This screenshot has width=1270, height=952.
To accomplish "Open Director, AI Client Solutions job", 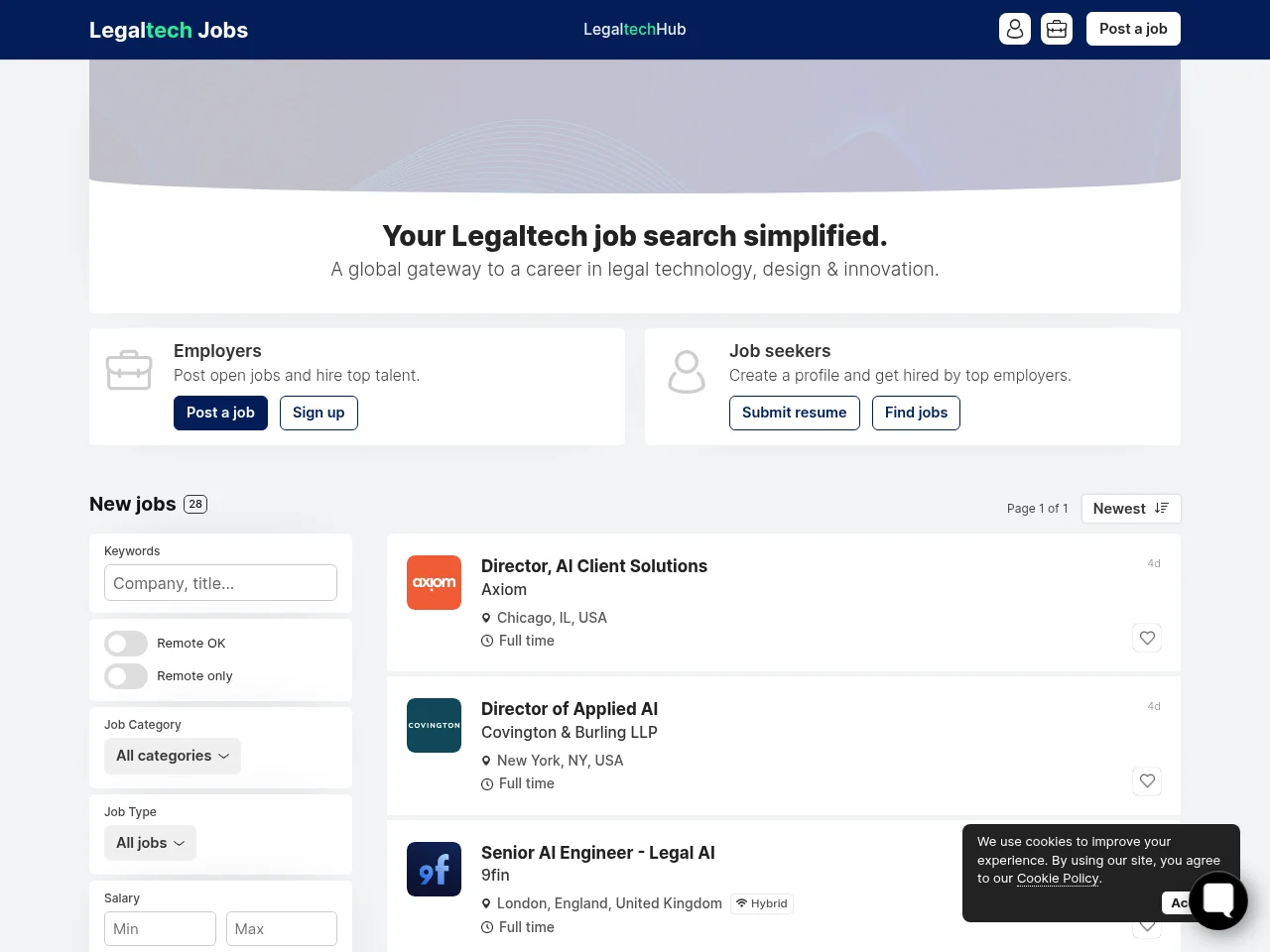I will point(594,566).
